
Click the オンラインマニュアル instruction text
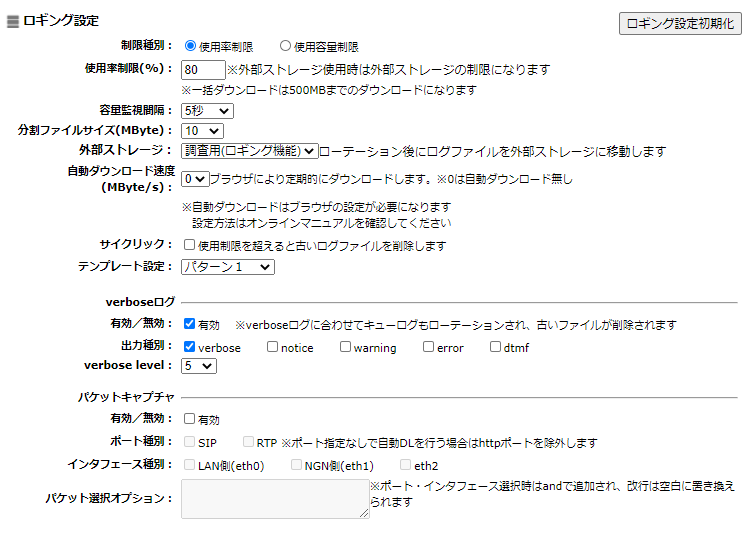(x=321, y=223)
